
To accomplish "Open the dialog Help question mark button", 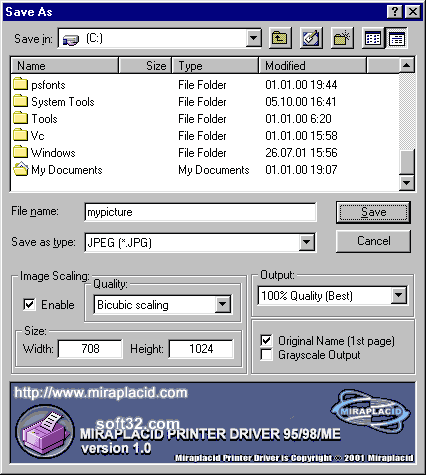I will 394,12.
